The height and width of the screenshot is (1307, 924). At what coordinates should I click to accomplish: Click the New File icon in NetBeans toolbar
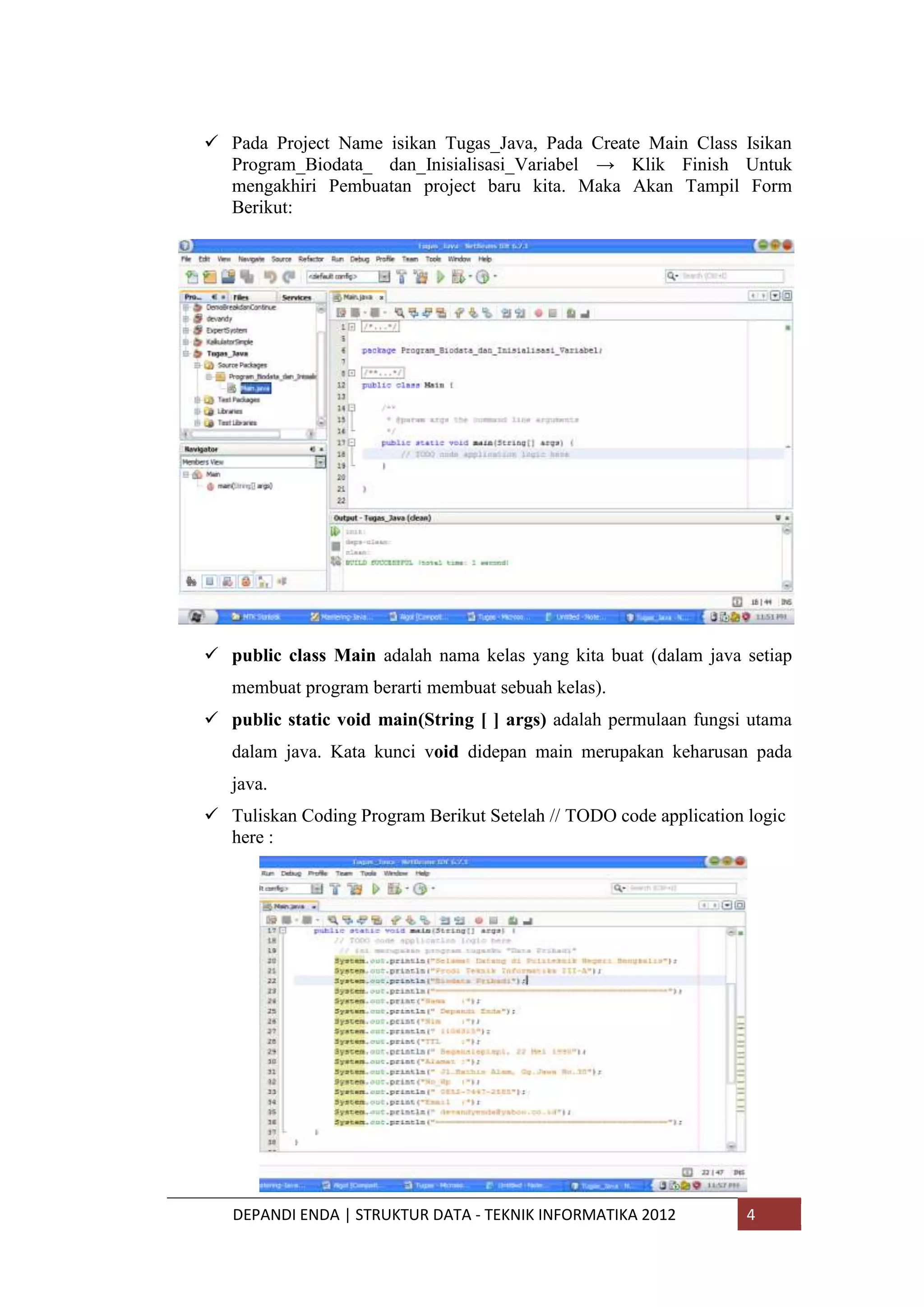click(192, 277)
